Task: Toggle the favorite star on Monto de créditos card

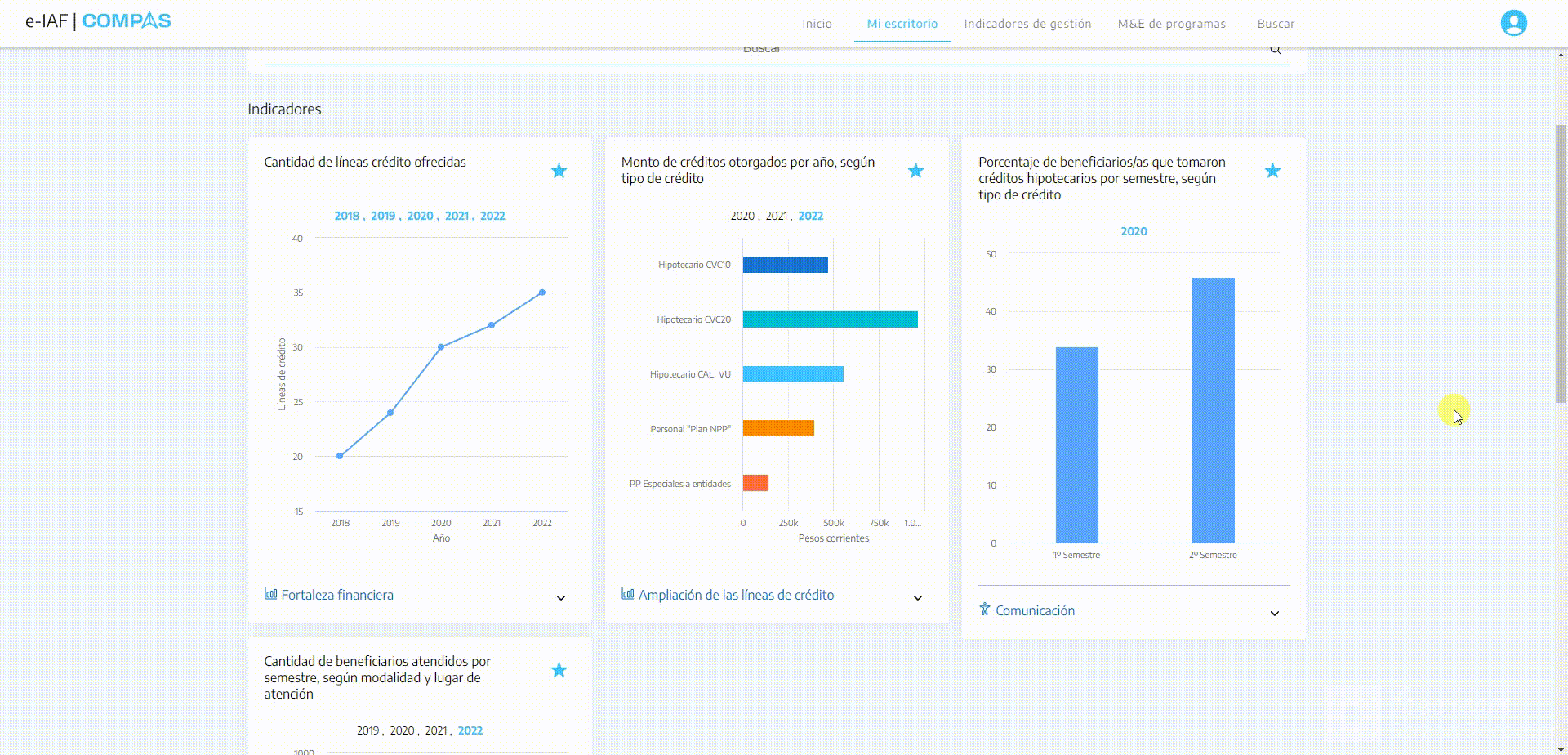Action: [x=915, y=171]
